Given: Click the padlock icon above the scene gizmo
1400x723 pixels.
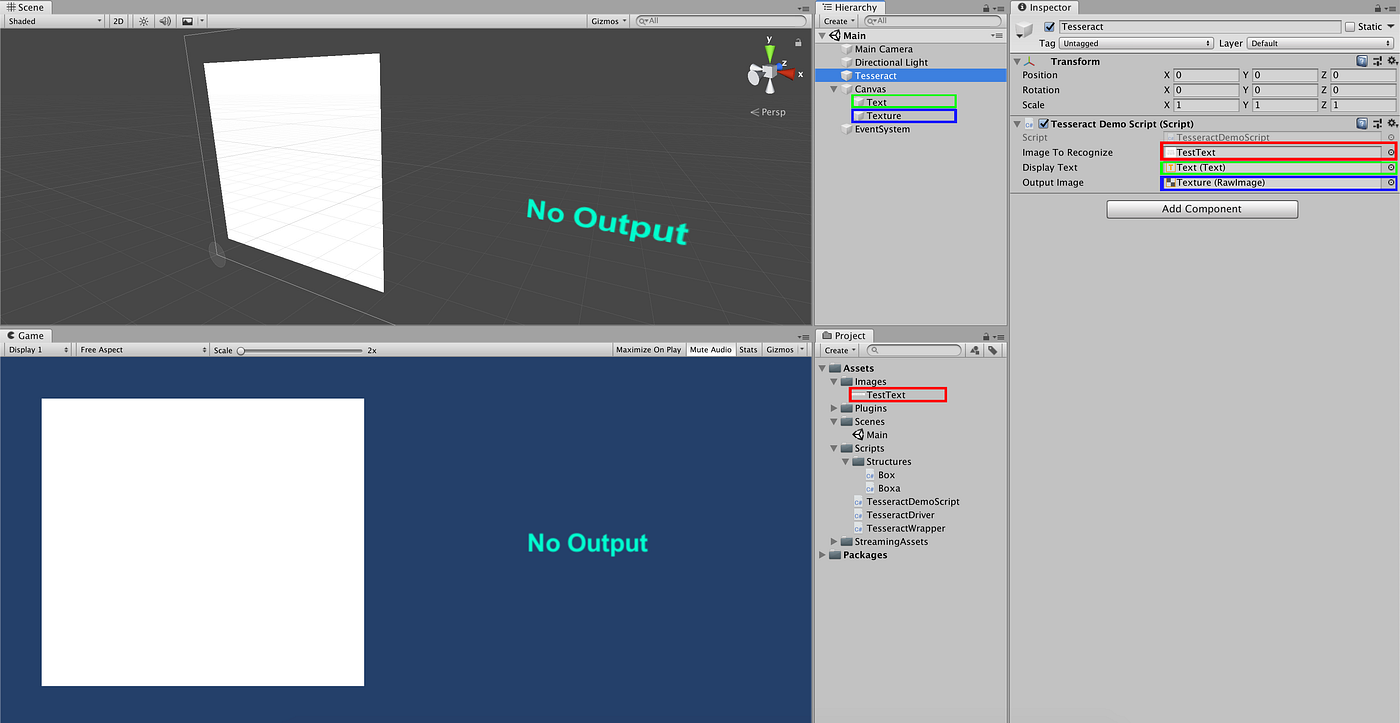Looking at the screenshot, I should pos(798,44).
